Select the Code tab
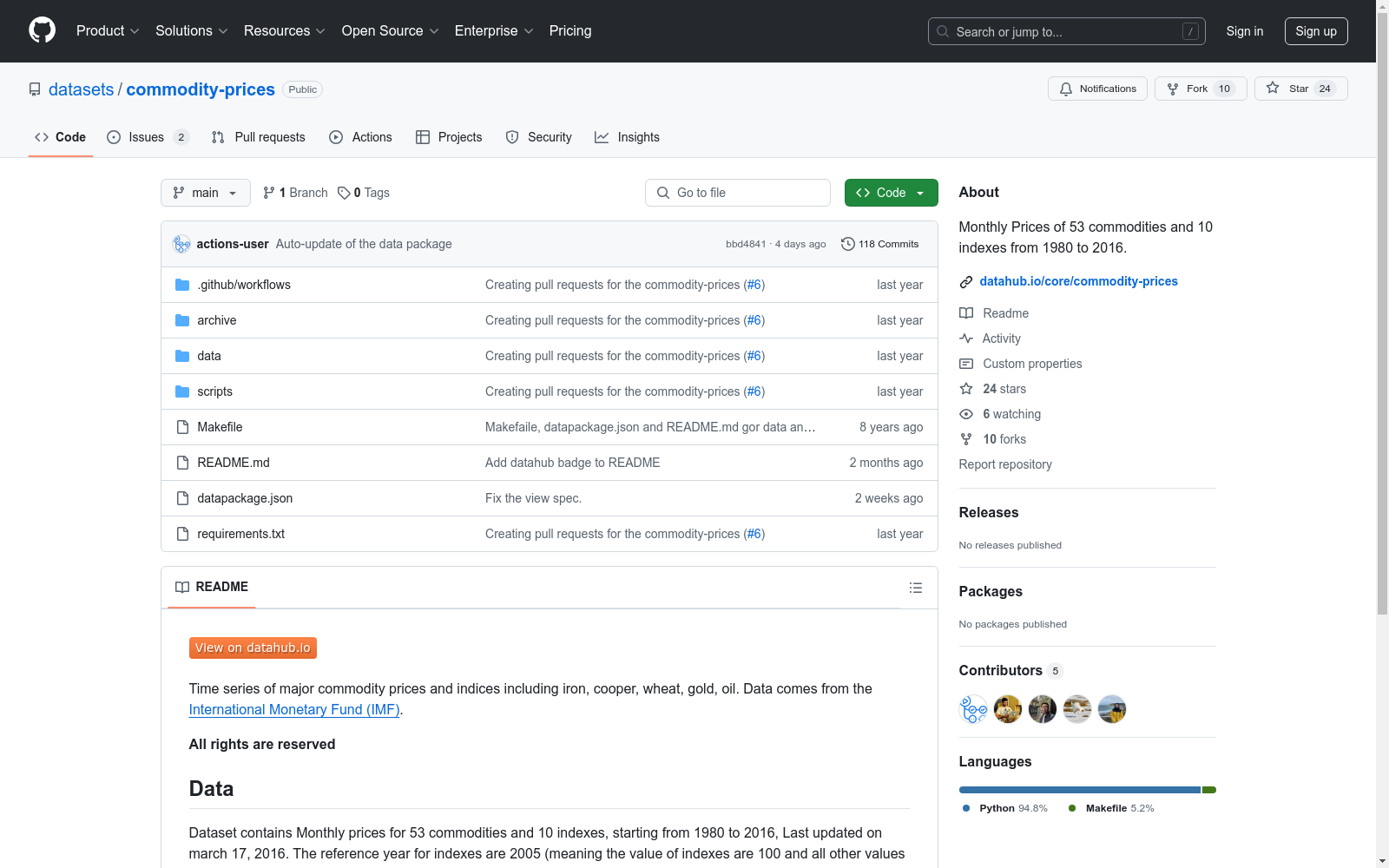The height and width of the screenshot is (868, 1389). coord(61,137)
